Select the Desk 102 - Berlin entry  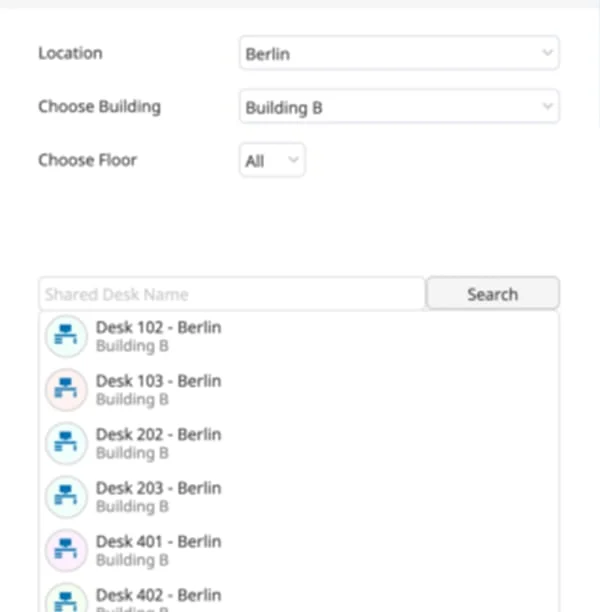(299, 336)
